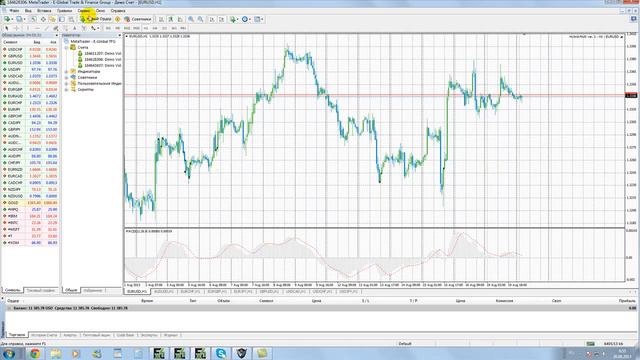Open the Окно menu
Image resolution: width=640 pixels, height=360 pixels.
[100, 11]
